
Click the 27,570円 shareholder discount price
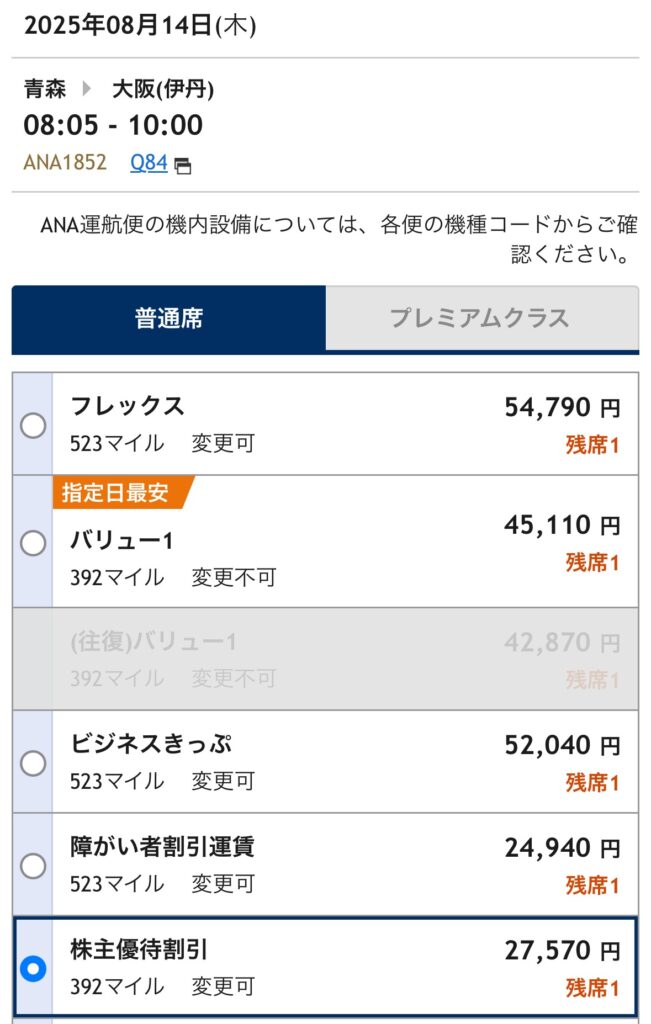pos(562,951)
